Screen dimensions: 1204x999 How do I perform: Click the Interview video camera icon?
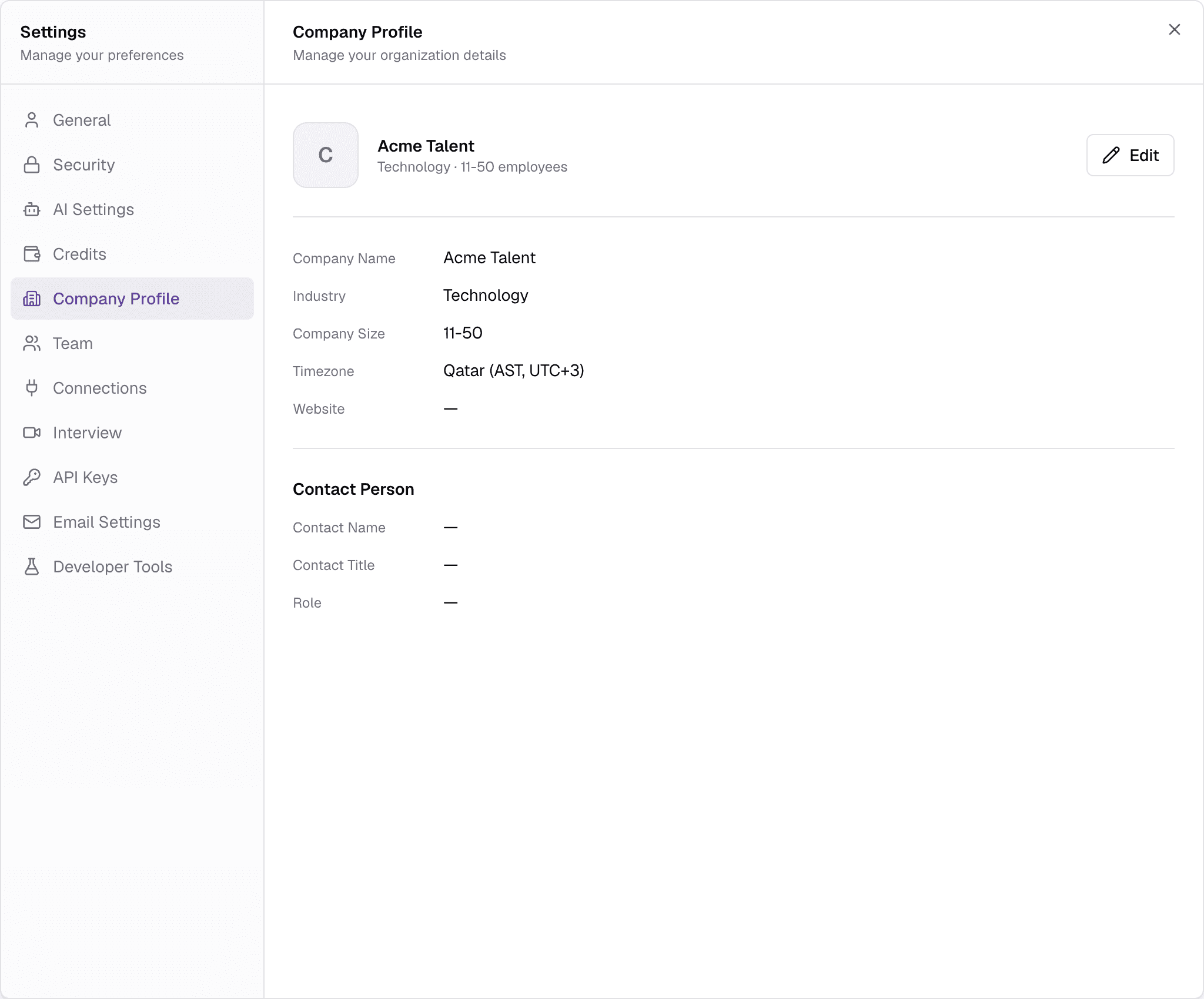32,433
